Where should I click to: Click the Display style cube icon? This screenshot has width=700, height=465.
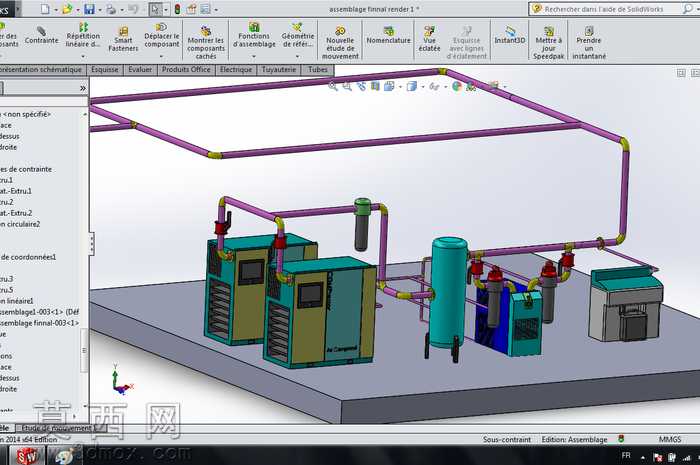tap(411, 86)
